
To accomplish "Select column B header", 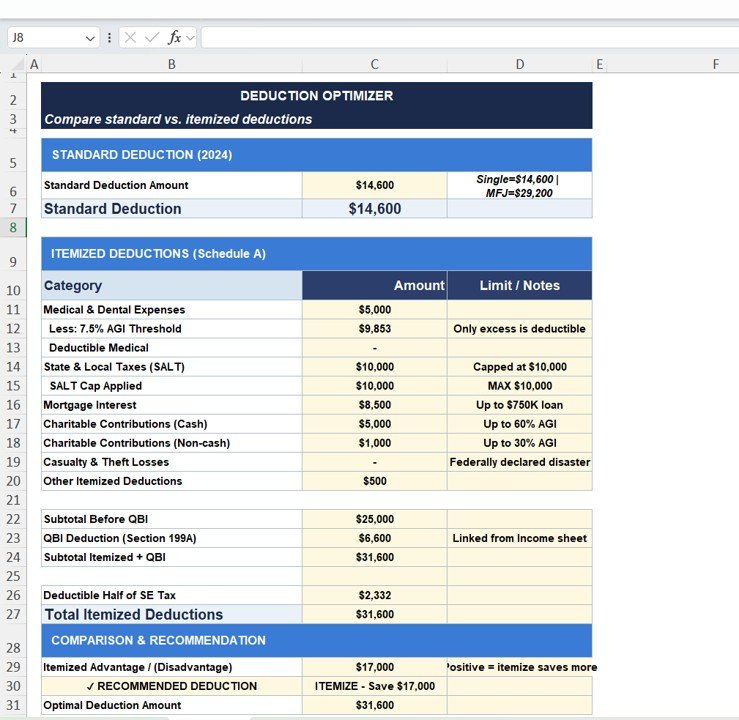I will click(172, 65).
